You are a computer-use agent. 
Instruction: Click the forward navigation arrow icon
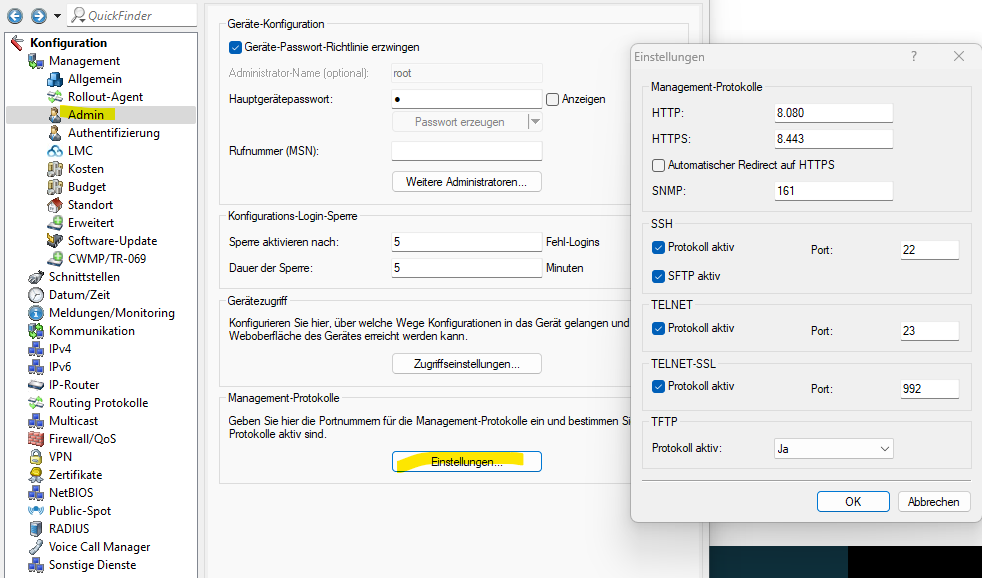click(x=39, y=16)
